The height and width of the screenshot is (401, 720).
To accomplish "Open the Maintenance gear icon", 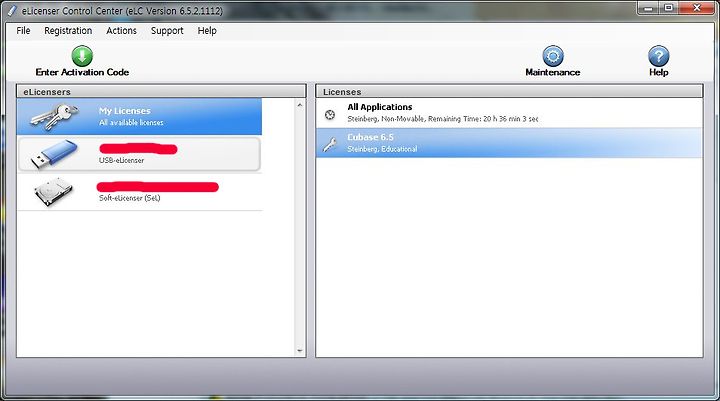I will click(x=553, y=56).
